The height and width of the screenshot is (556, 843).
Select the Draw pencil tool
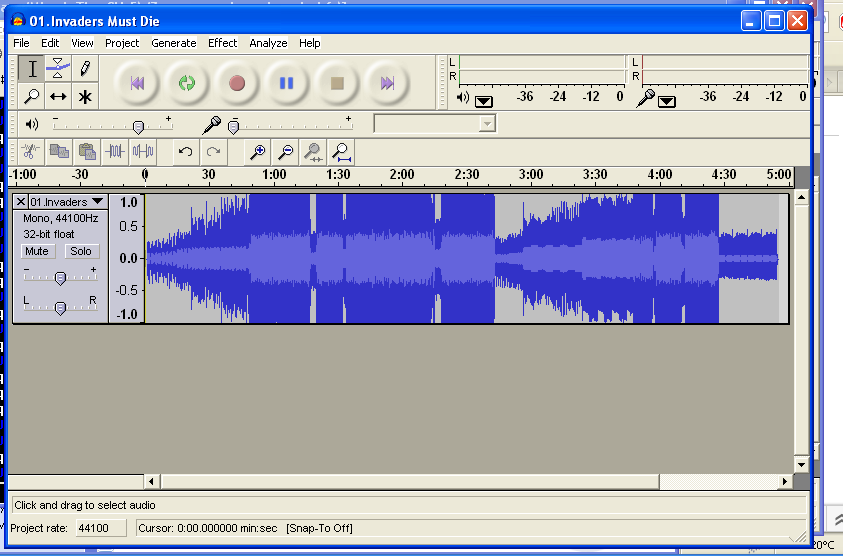click(85, 69)
